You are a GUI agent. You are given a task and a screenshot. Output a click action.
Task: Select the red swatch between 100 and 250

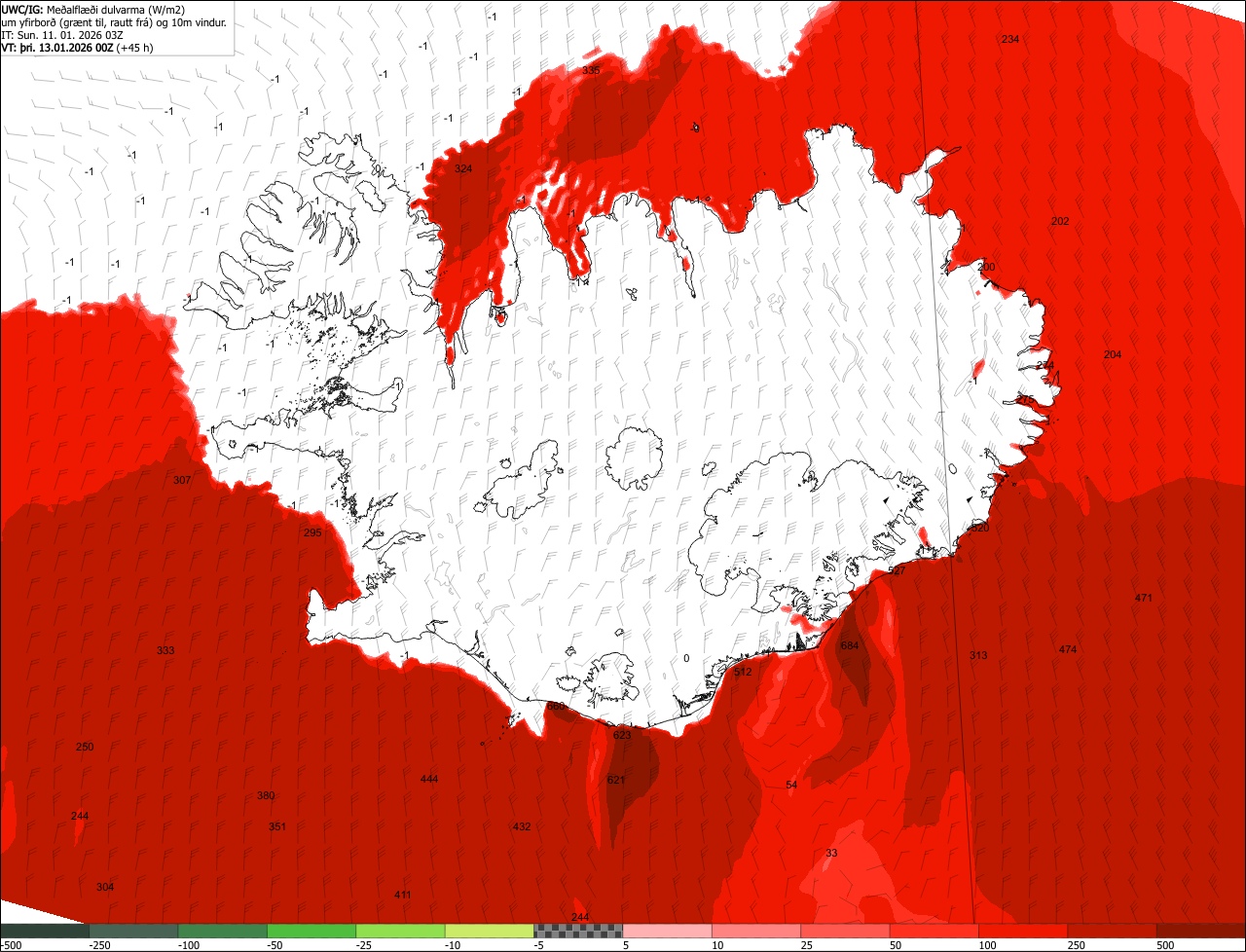click(1023, 931)
